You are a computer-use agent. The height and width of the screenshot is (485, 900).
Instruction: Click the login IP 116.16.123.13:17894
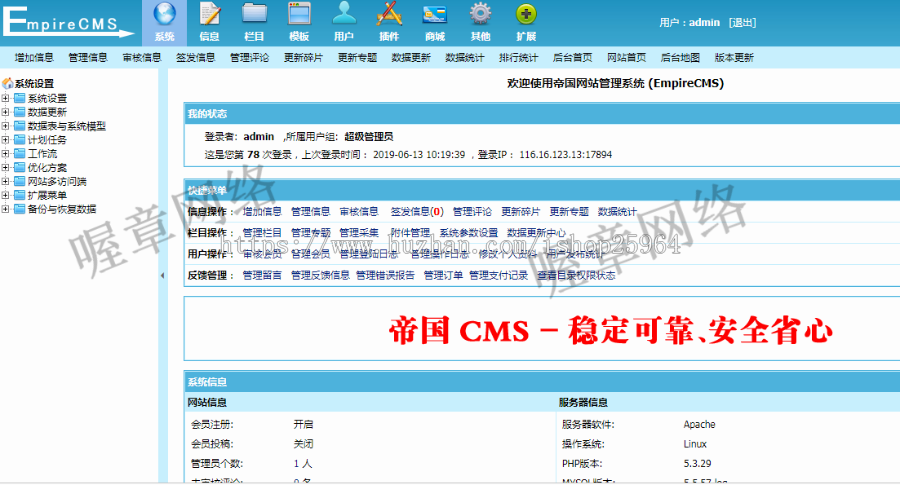[x=565, y=155]
